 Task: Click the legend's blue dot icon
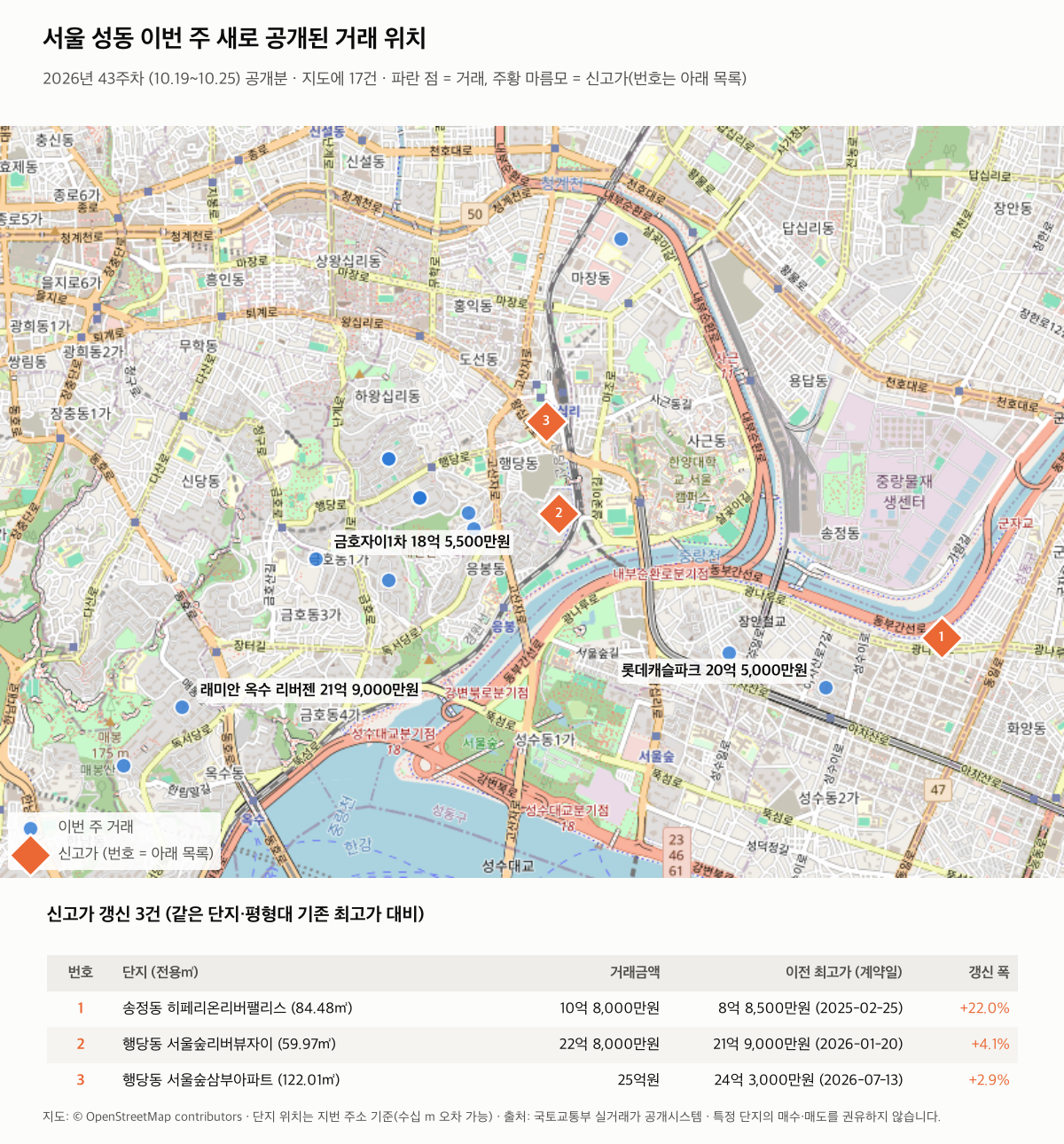[x=31, y=827]
